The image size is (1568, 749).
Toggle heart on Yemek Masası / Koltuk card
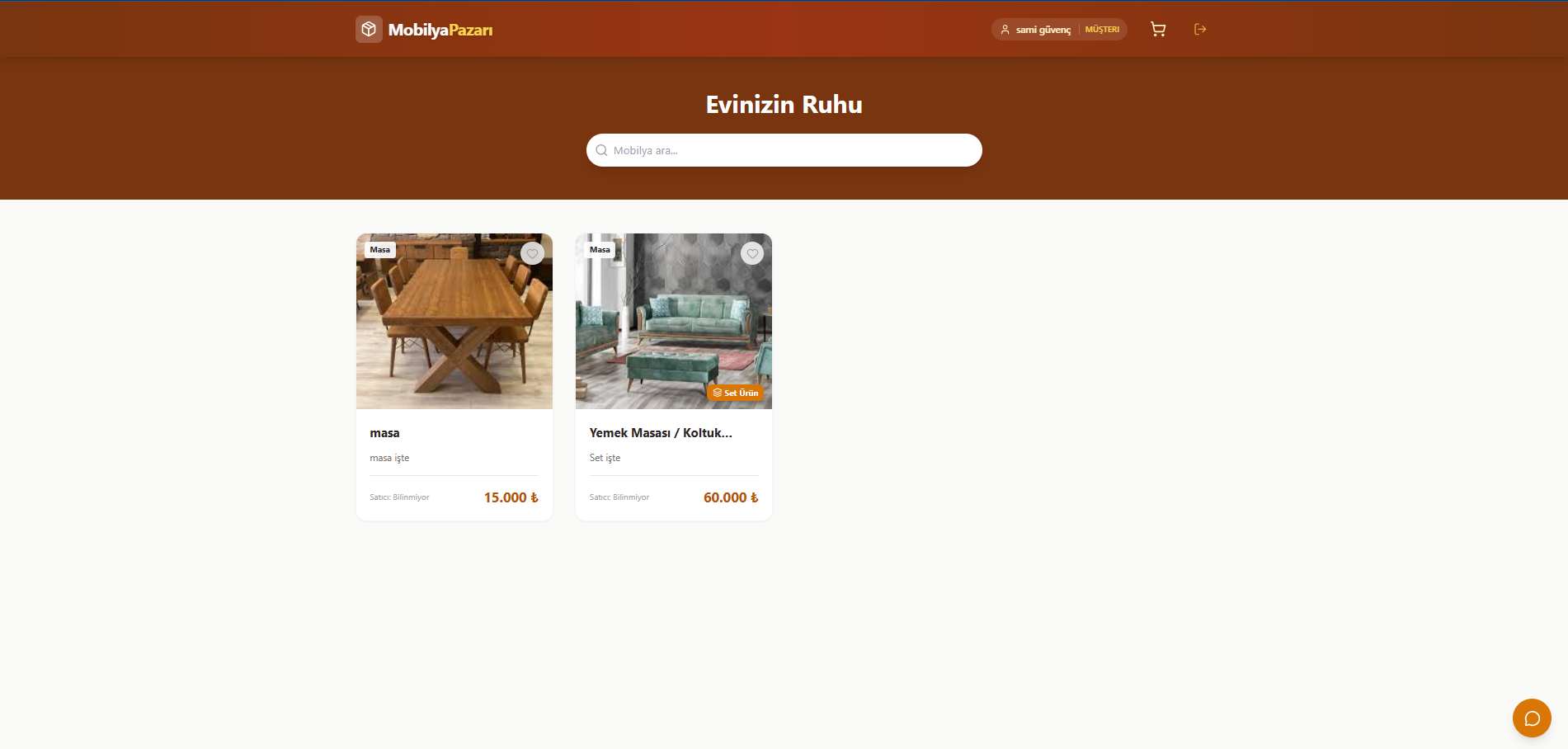pos(751,254)
